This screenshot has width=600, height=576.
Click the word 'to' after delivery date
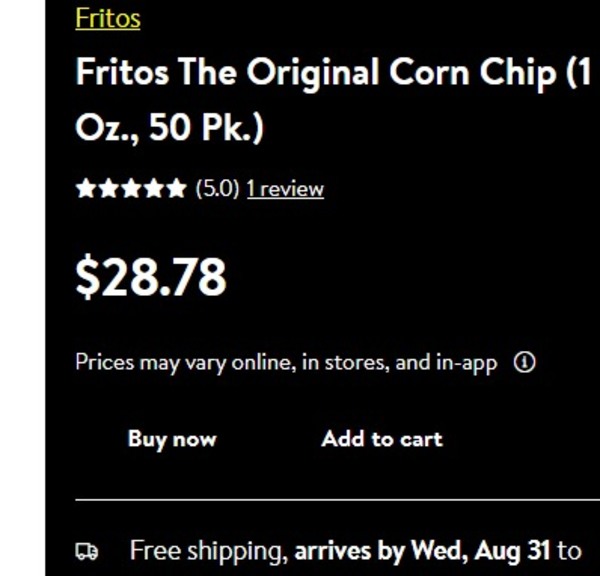[x=568, y=550]
